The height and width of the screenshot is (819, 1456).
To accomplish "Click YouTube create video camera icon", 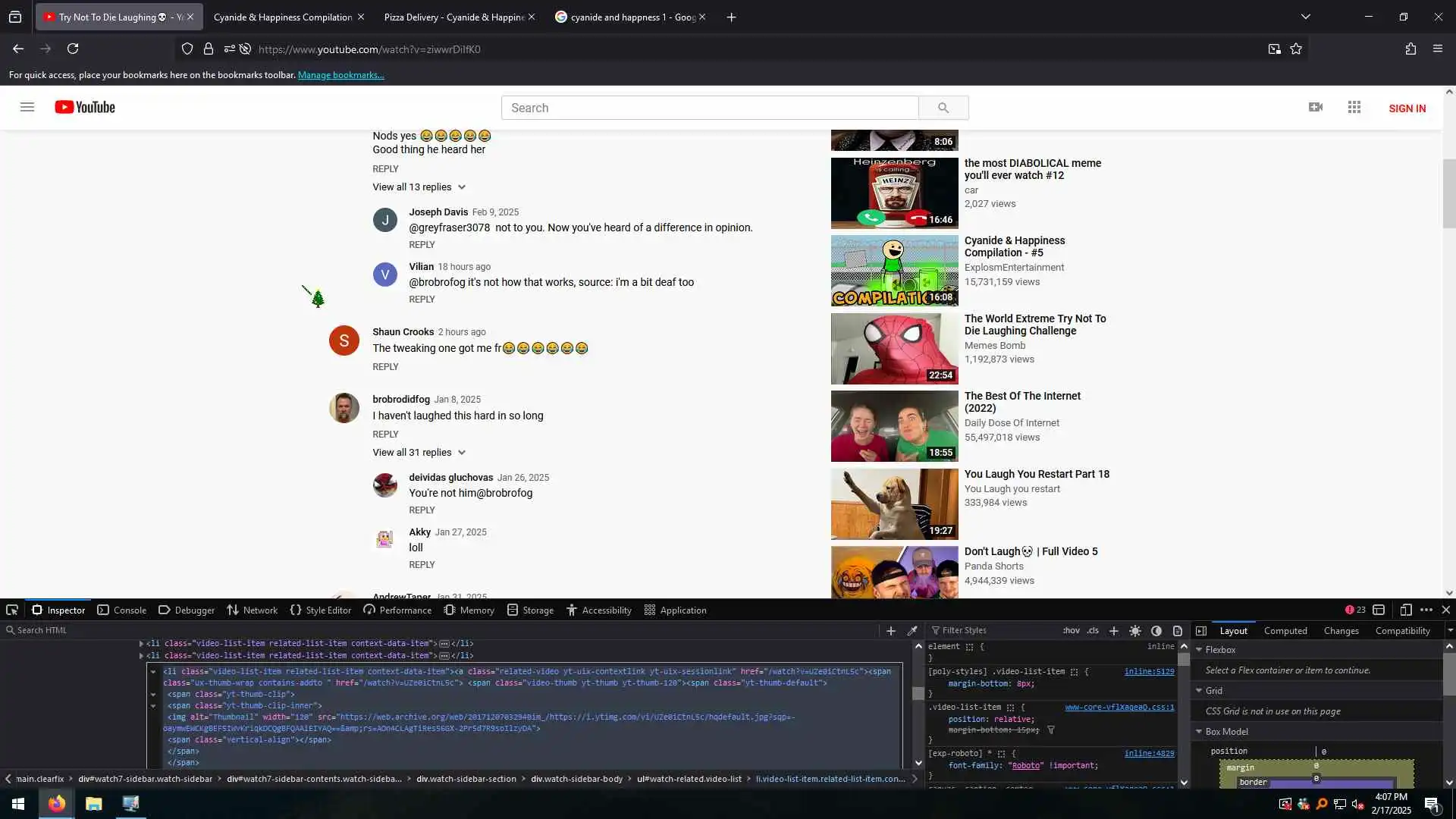I will click(x=1316, y=108).
